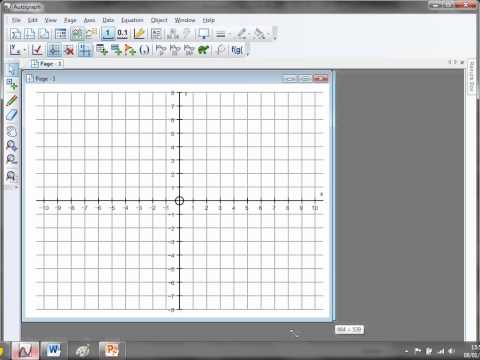Viewport: 480px width, 360px height.
Task: Click the Enter Shape icon
Action: click(130, 50)
